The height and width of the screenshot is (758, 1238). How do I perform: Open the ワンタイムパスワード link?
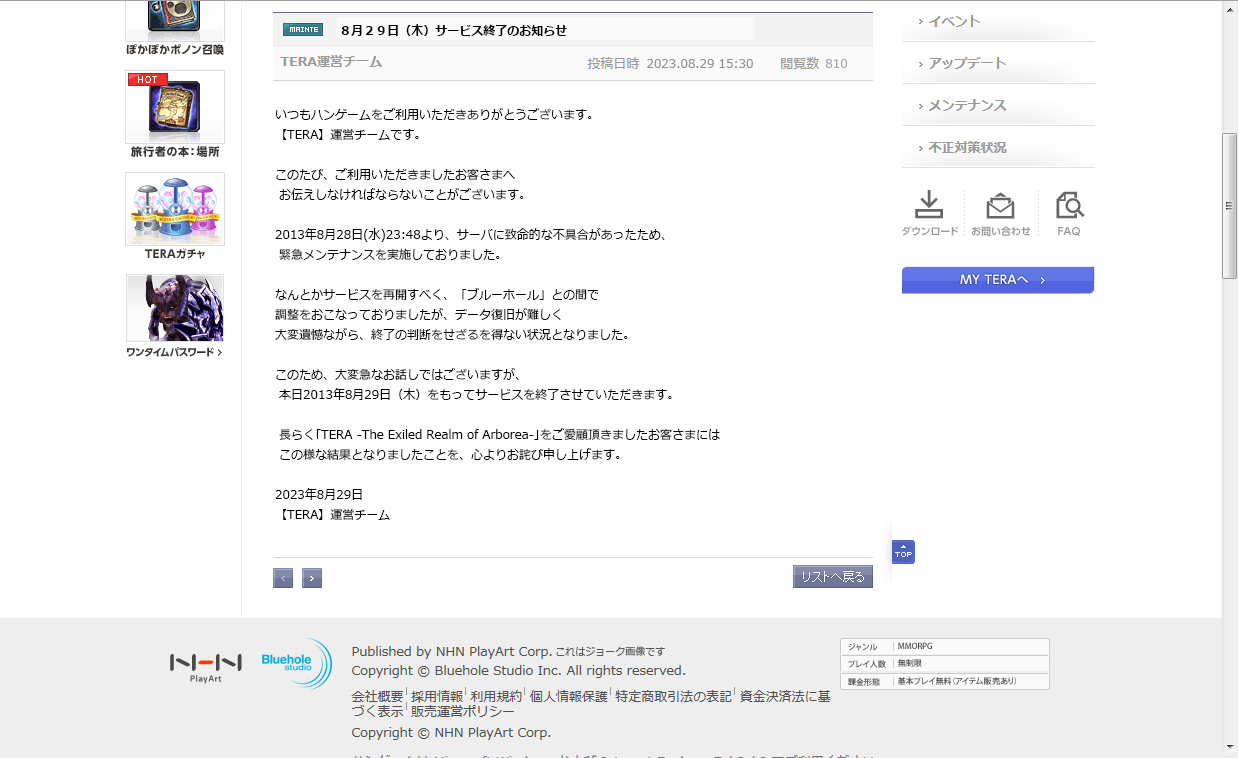point(174,352)
